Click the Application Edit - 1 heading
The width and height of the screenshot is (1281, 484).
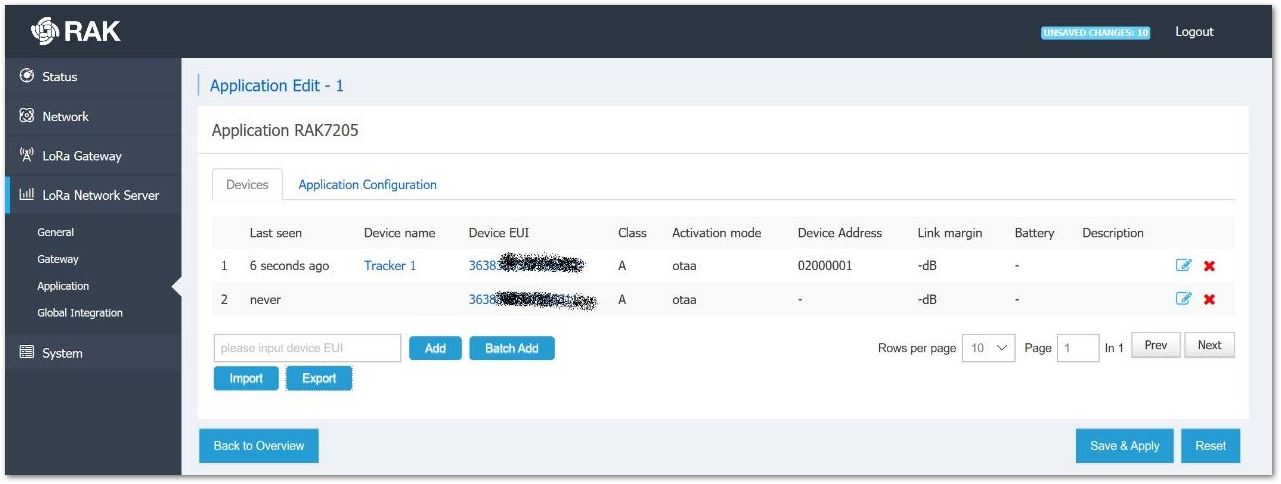pos(277,86)
